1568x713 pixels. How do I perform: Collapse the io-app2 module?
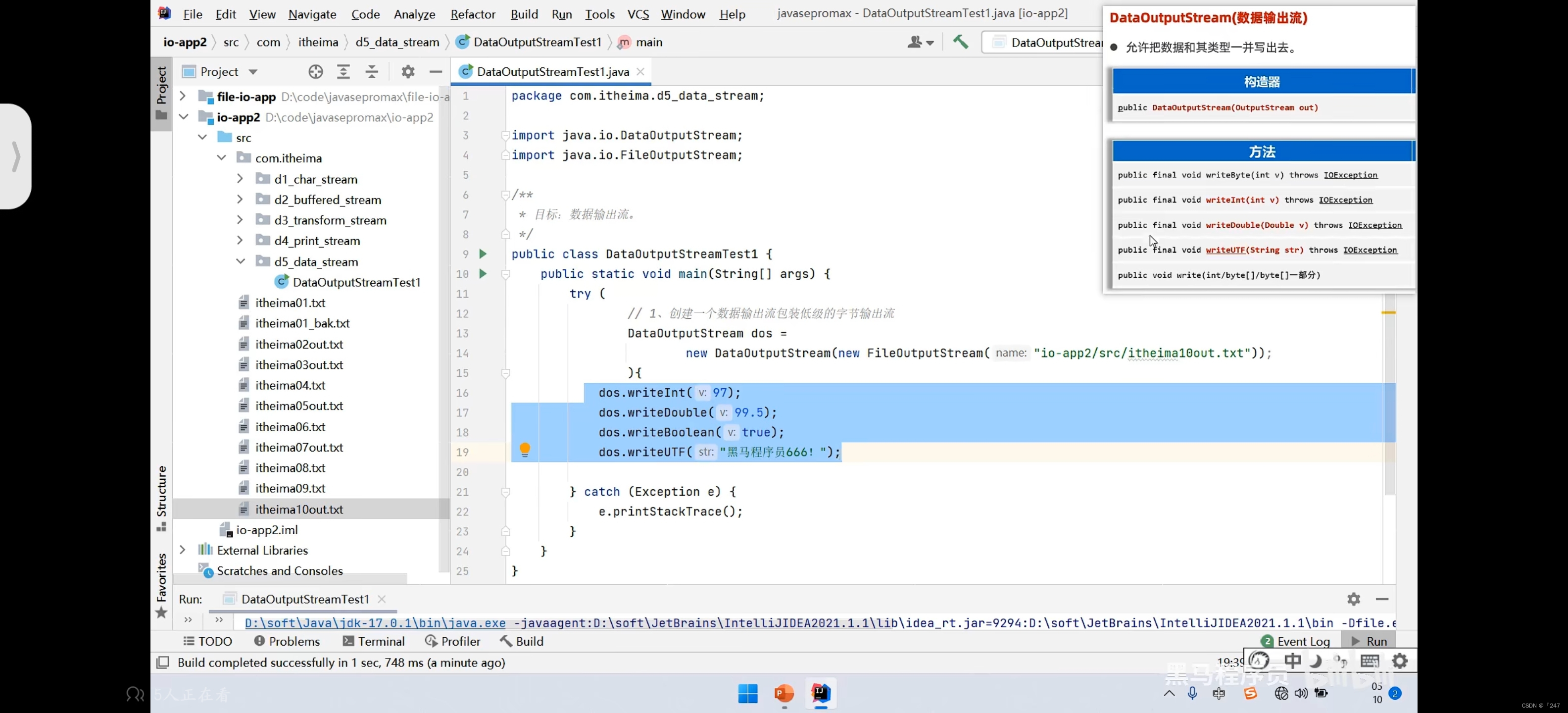tap(183, 117)
